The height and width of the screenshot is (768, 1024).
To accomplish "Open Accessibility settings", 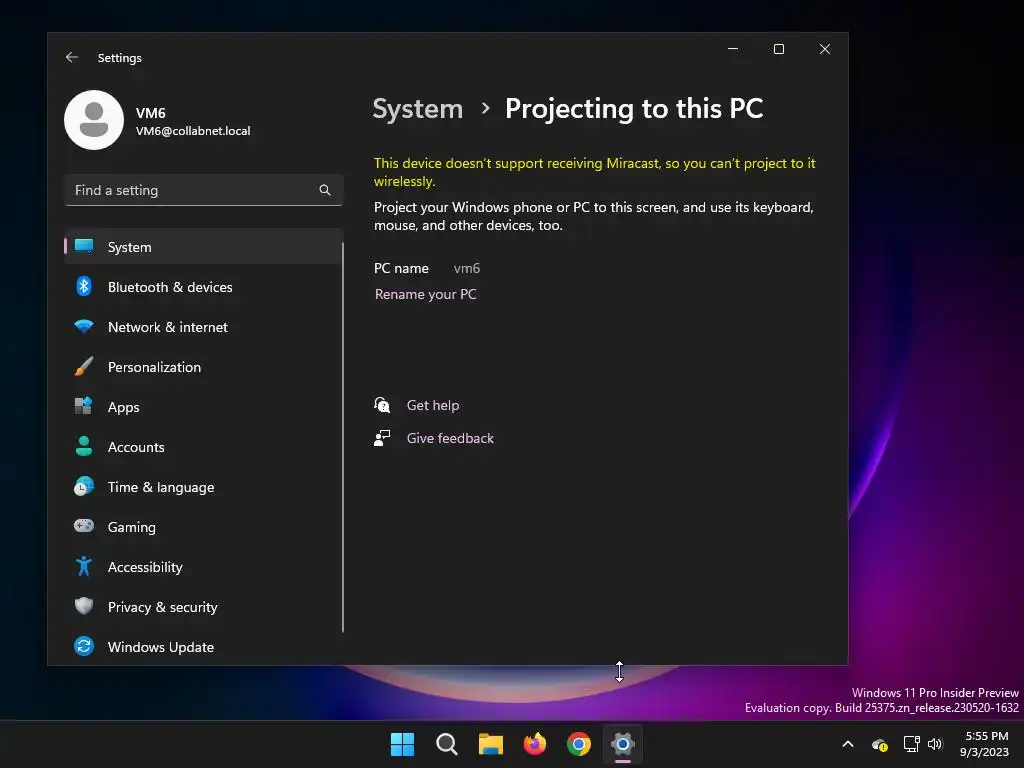I will (203, 567).
